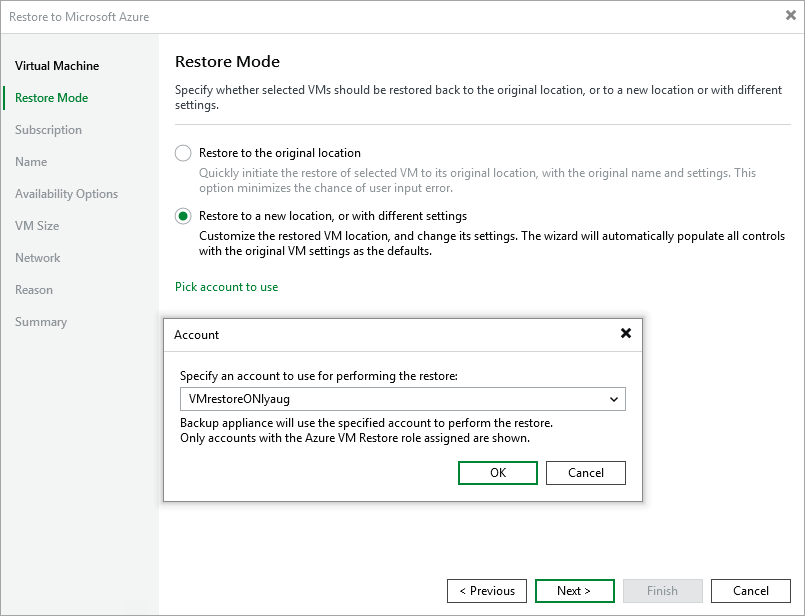Select the VM Size step
The width and height of the screenshot is (805, 616).
[39, 225]
